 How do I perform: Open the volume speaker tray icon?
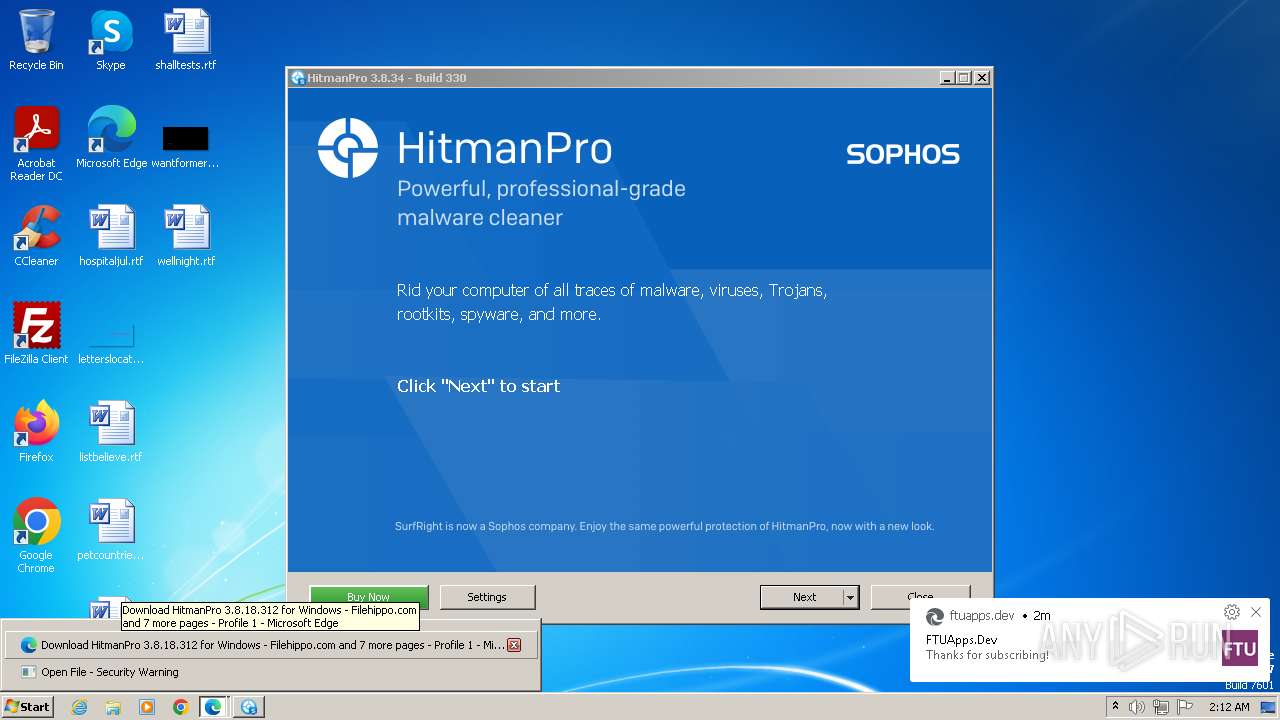(1137, 707)
